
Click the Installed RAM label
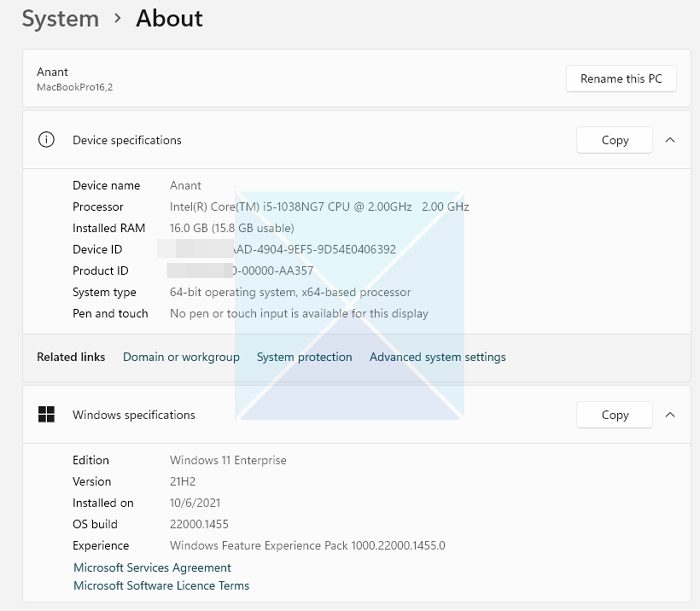109,228
